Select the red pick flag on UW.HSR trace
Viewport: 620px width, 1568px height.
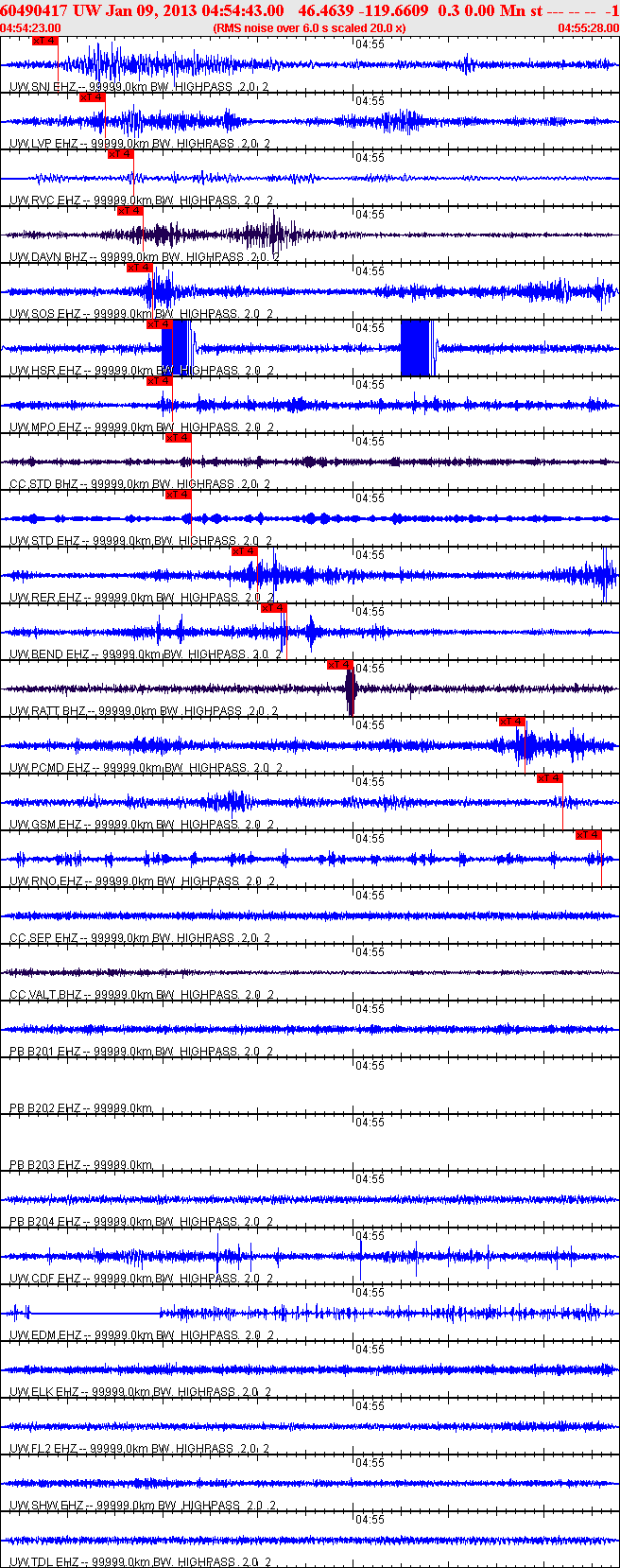pos(159,324)
